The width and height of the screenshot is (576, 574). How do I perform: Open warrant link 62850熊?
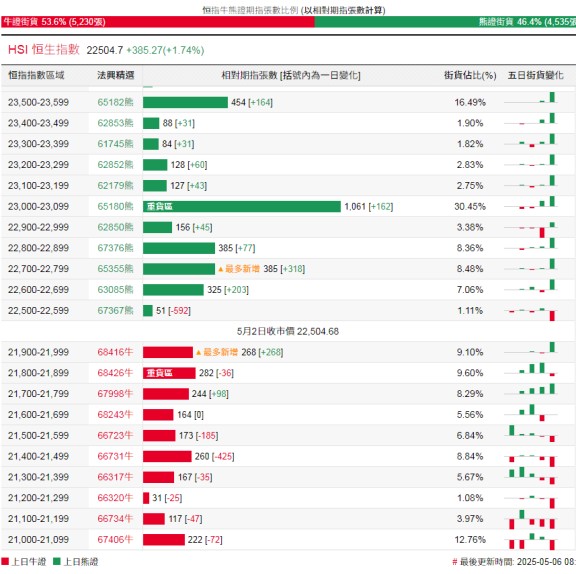[115, 227]
